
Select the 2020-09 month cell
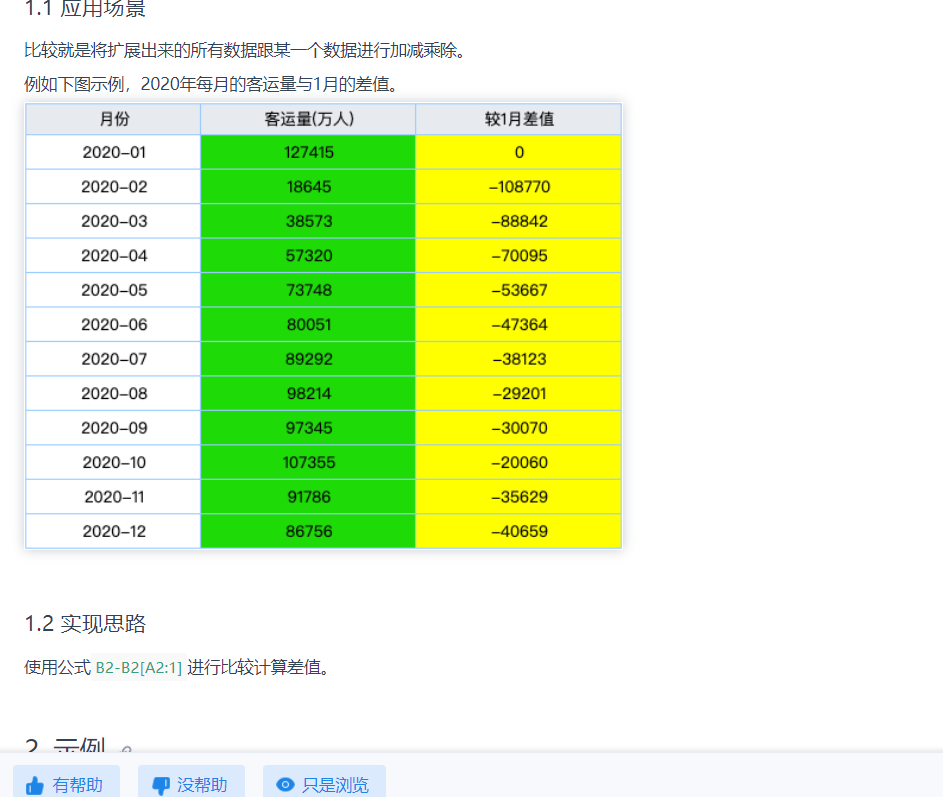[114, 428]
